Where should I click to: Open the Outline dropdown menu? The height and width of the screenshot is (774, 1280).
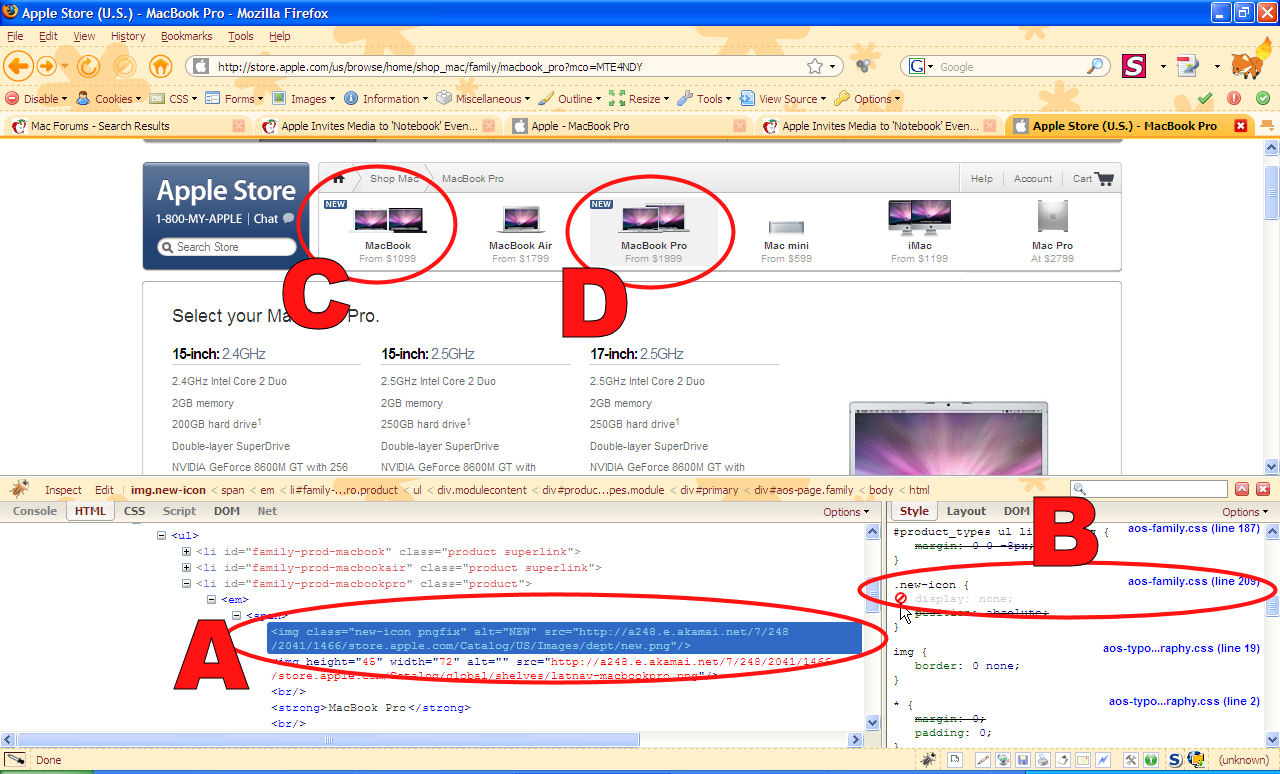[570, 98]
